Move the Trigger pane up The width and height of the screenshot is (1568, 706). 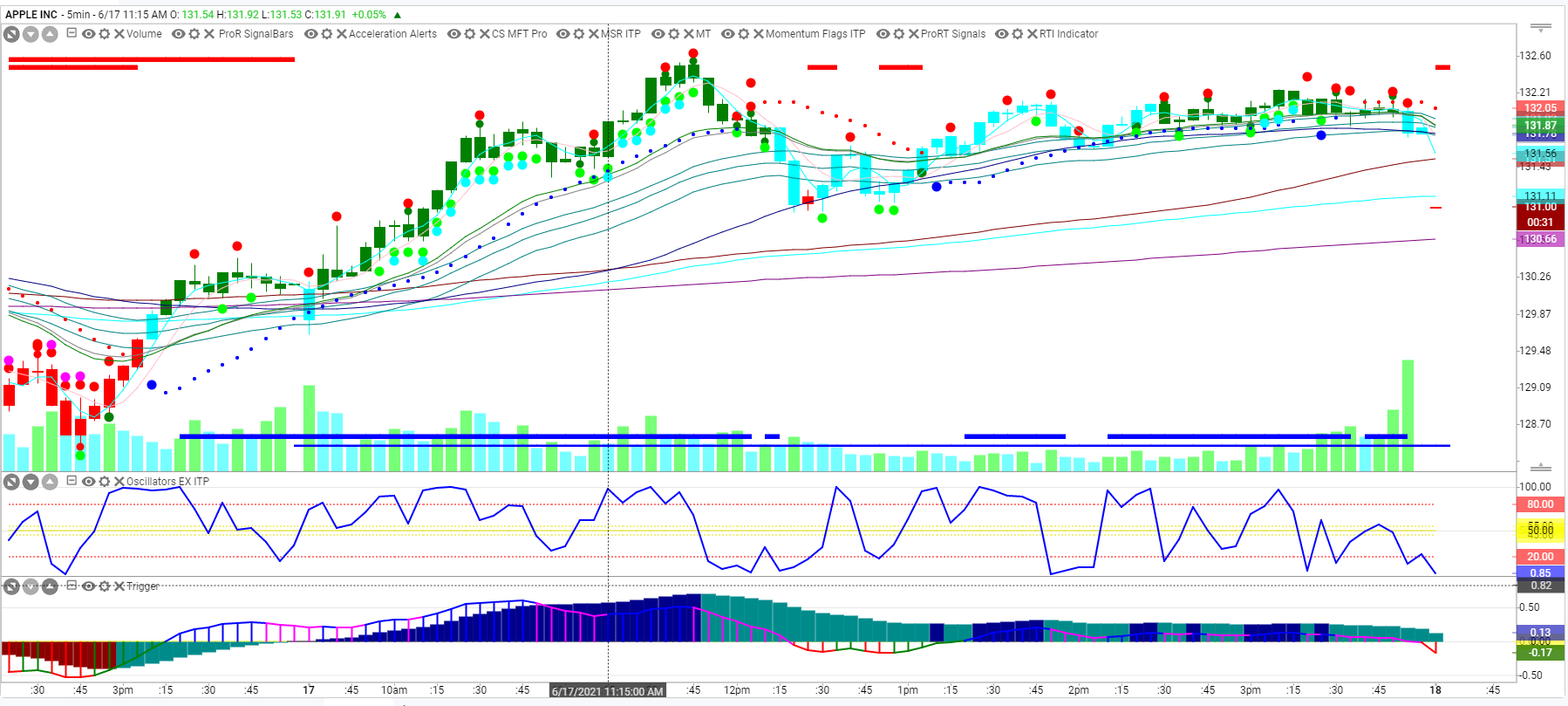click(x=50, y=586)
